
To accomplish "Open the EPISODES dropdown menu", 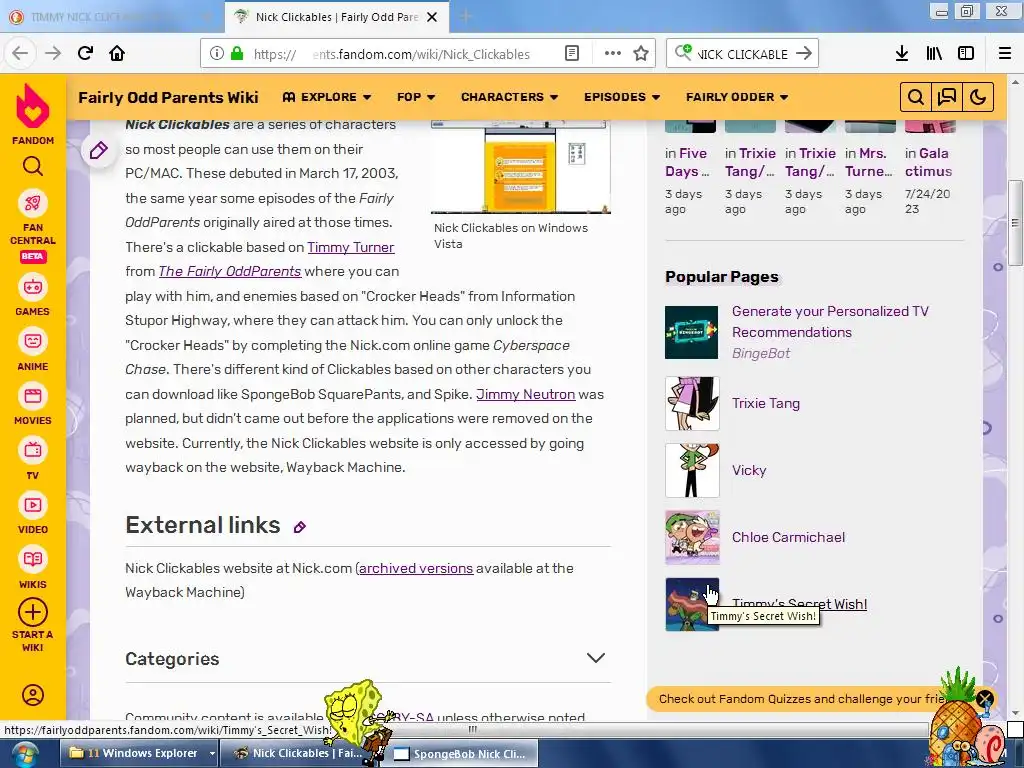I will pyautogui.click(x=622, y=97).
